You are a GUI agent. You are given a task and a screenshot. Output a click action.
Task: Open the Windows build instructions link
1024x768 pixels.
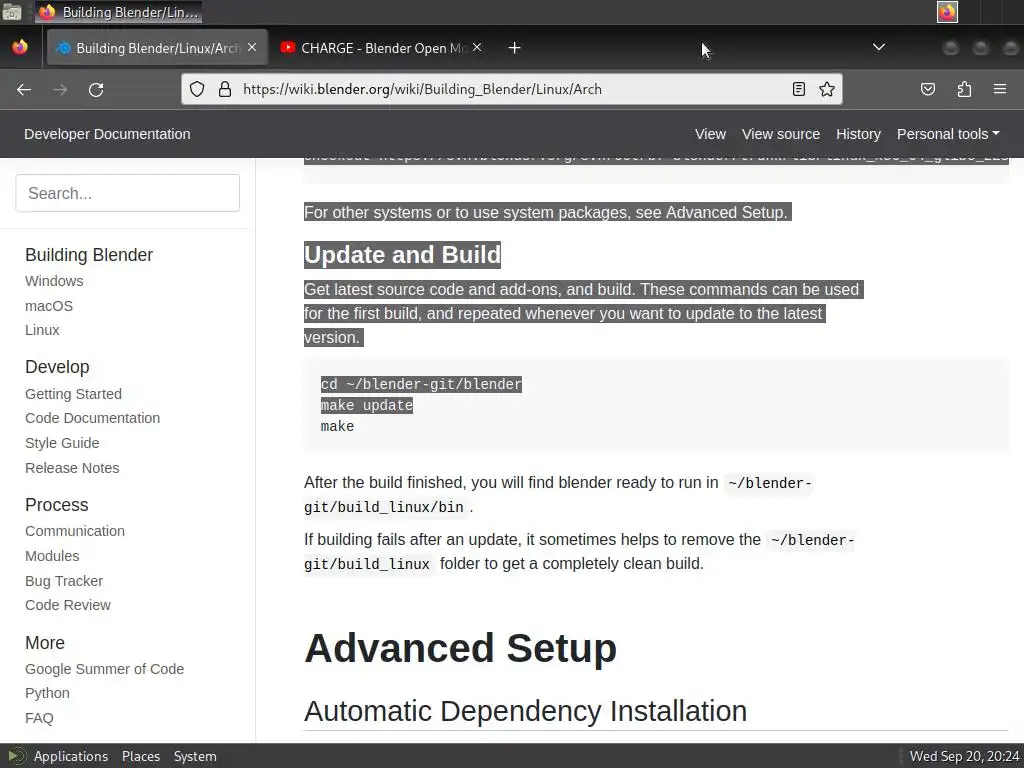(54, 281)
